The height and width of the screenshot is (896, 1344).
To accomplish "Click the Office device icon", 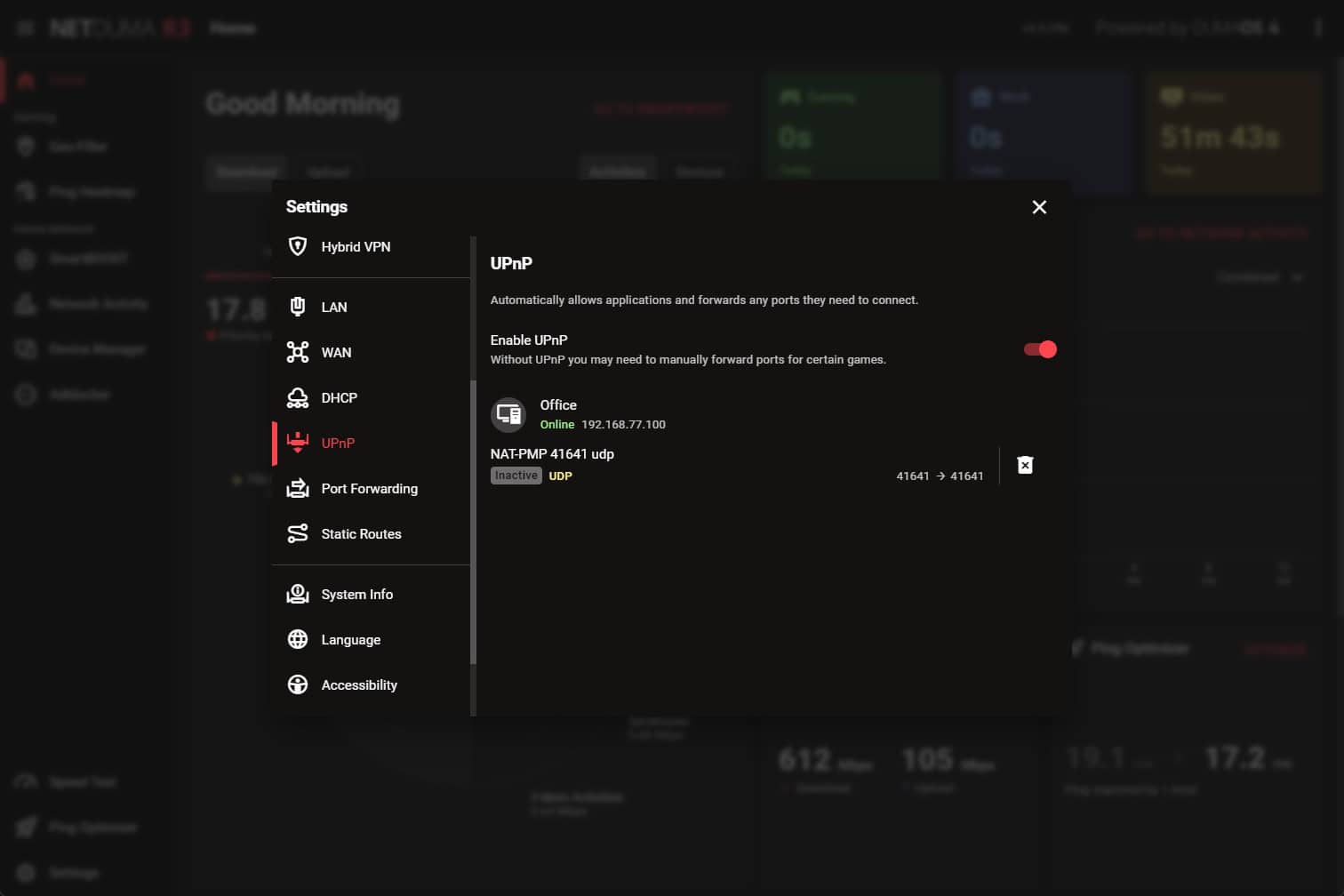I will tap(508, 414).
